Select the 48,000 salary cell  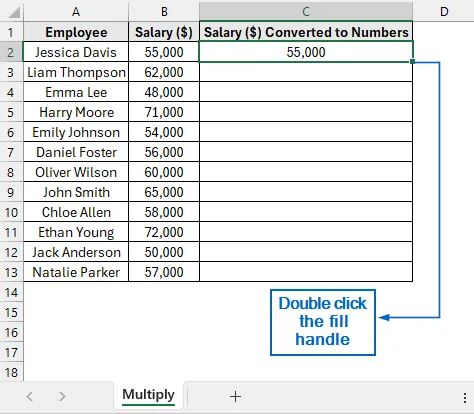[164, 92]
